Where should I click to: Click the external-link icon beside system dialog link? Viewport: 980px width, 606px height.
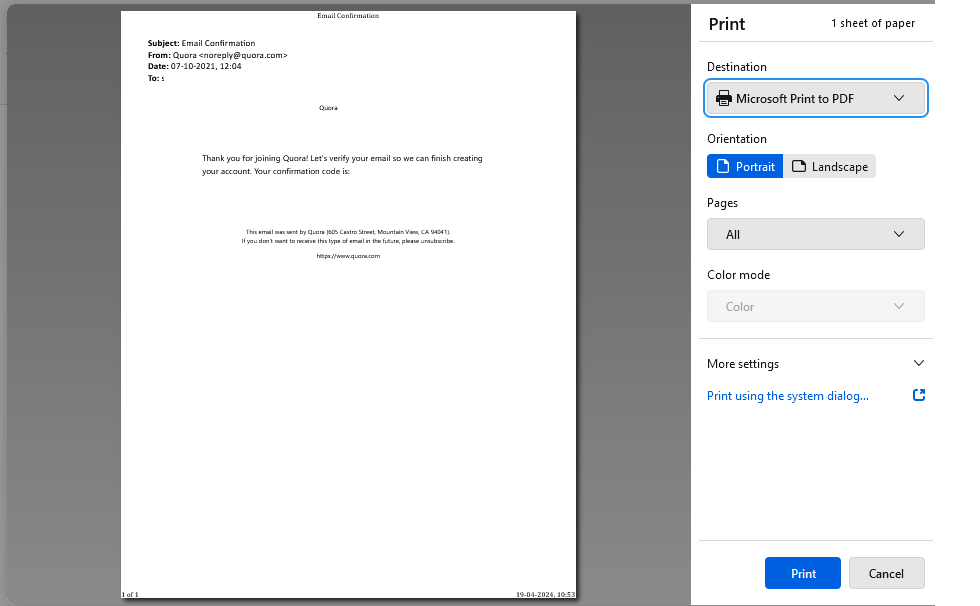click(918, 395)
